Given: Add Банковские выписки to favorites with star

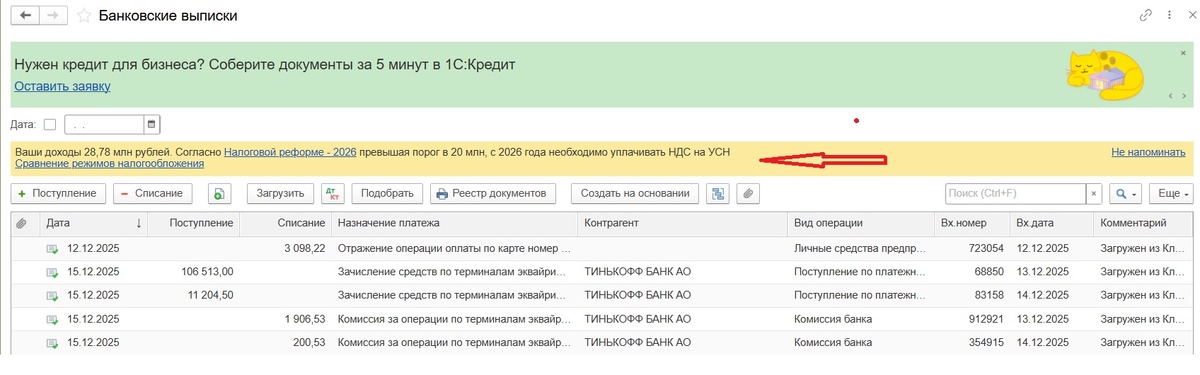Looking at the screenshot, I should (84, 16).
